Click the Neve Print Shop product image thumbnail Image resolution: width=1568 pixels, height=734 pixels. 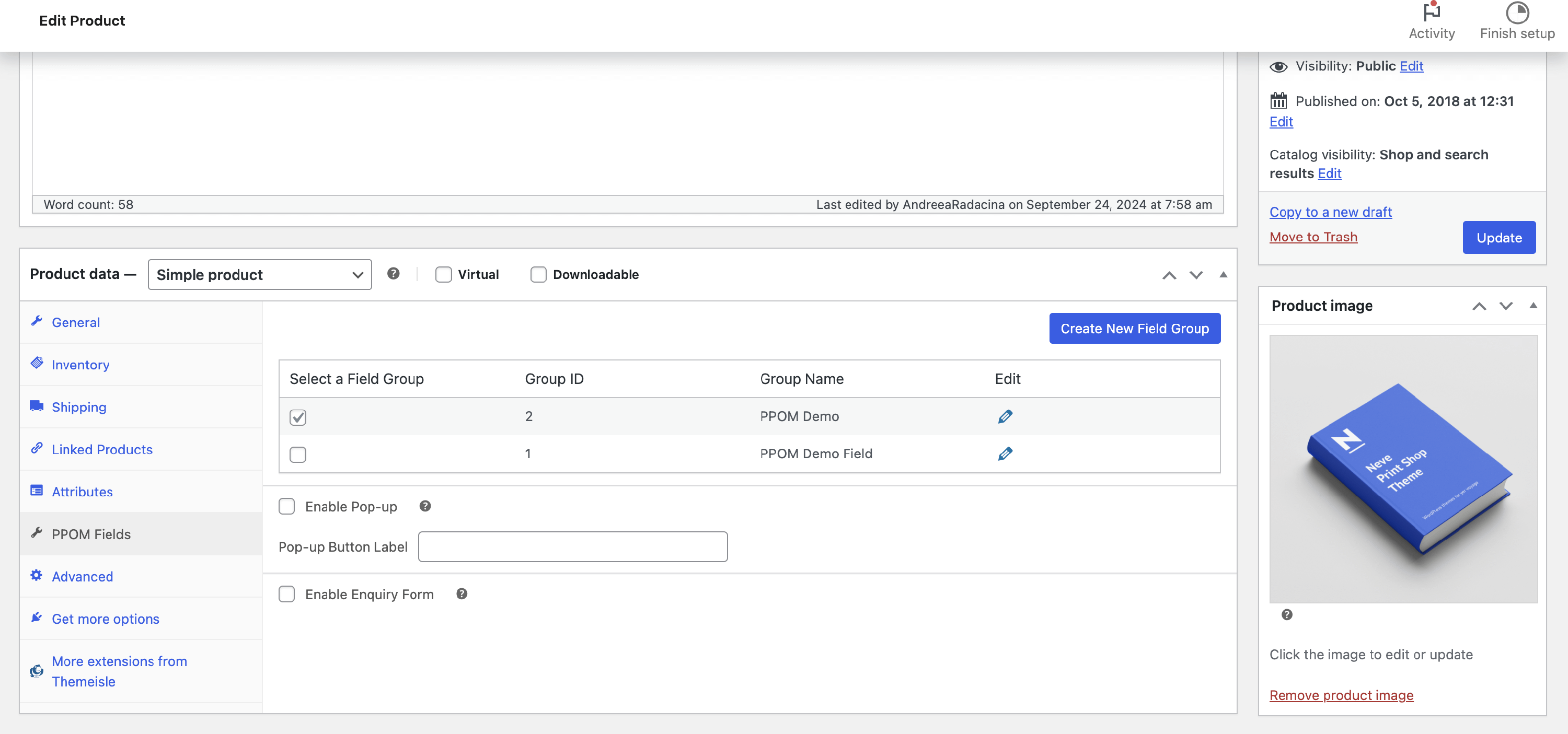[1403, 469]
